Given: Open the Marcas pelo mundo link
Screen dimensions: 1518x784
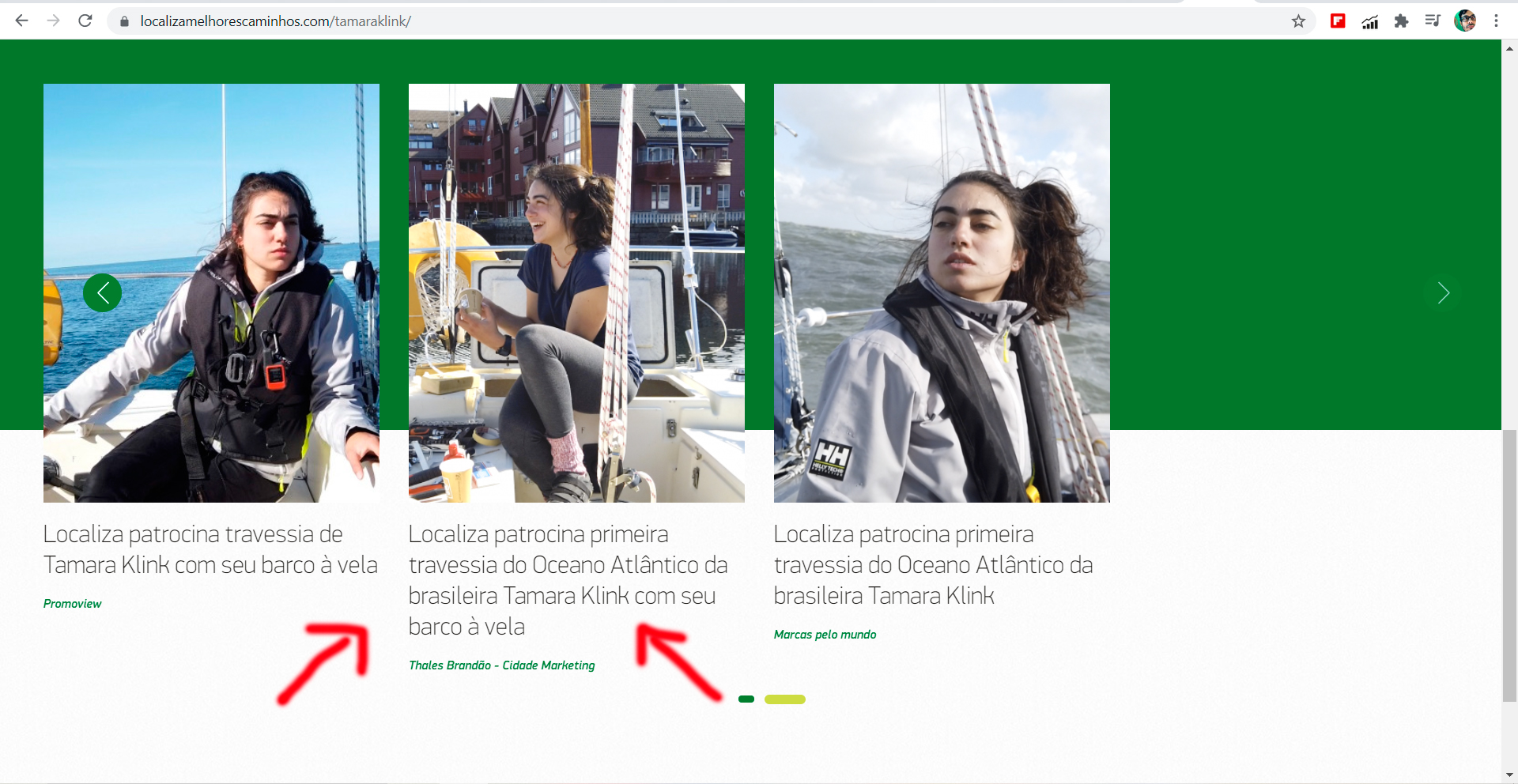Looking at the screenshot, I should coord(825,635).
